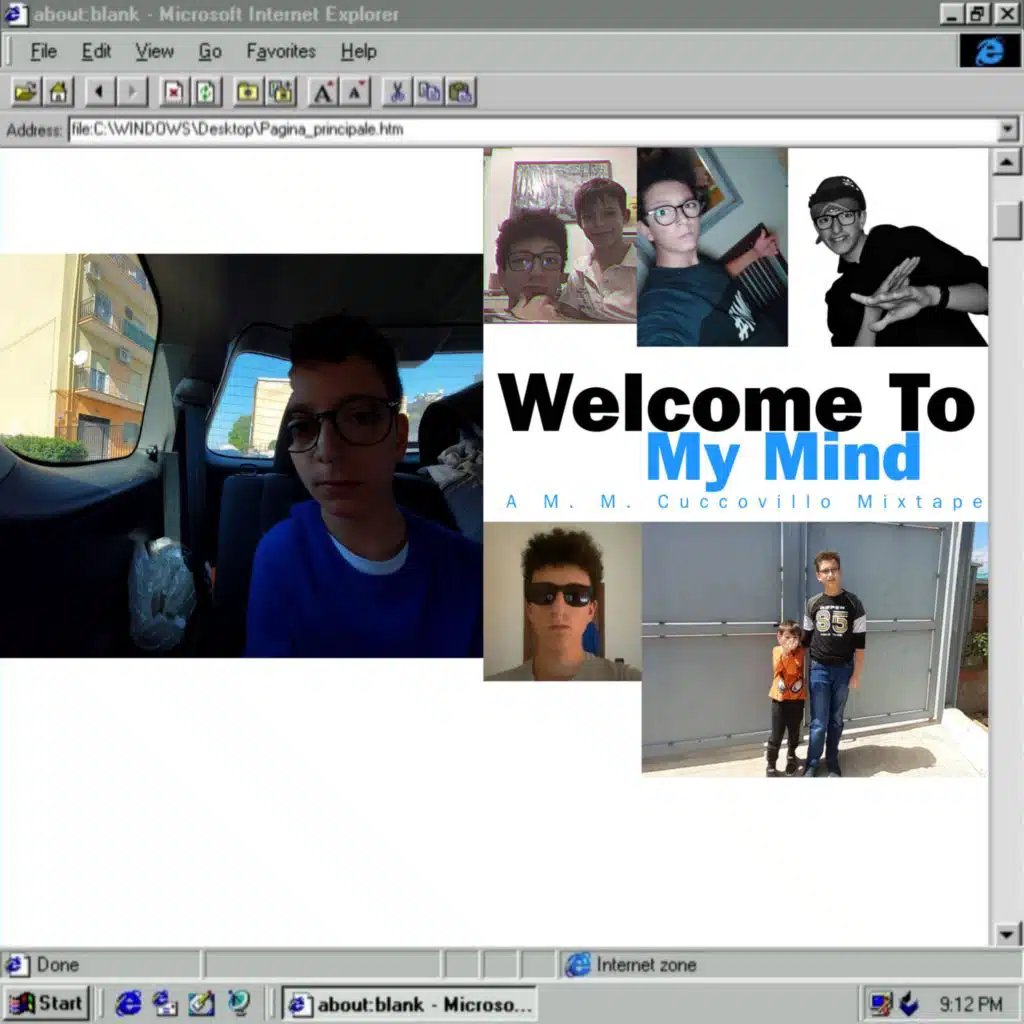Open the Edit menu
The image size is (1024, 1024).
[x=96, y=51]
